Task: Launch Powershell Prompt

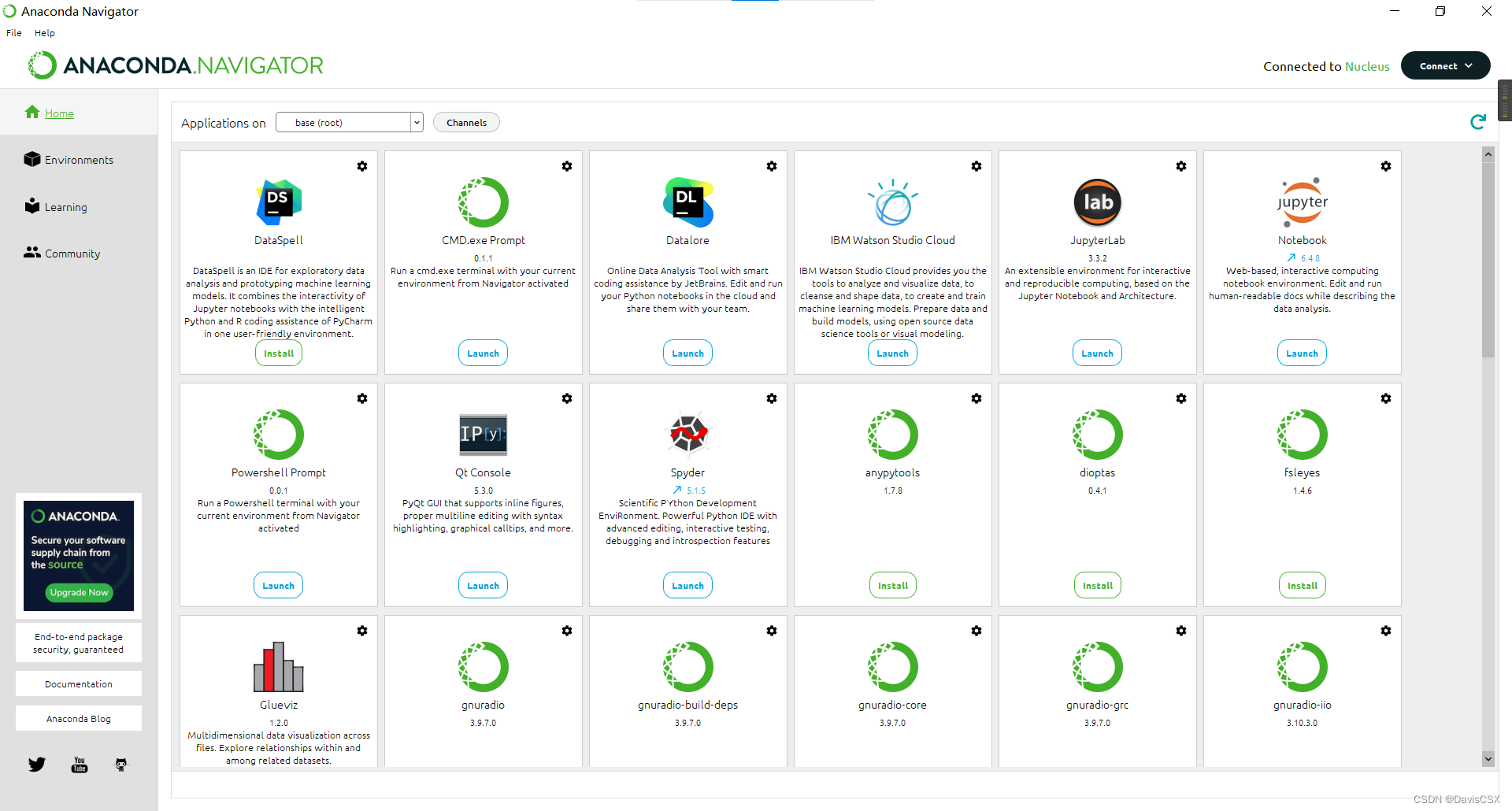Action: pyautogui.click(x=279, y=586)
